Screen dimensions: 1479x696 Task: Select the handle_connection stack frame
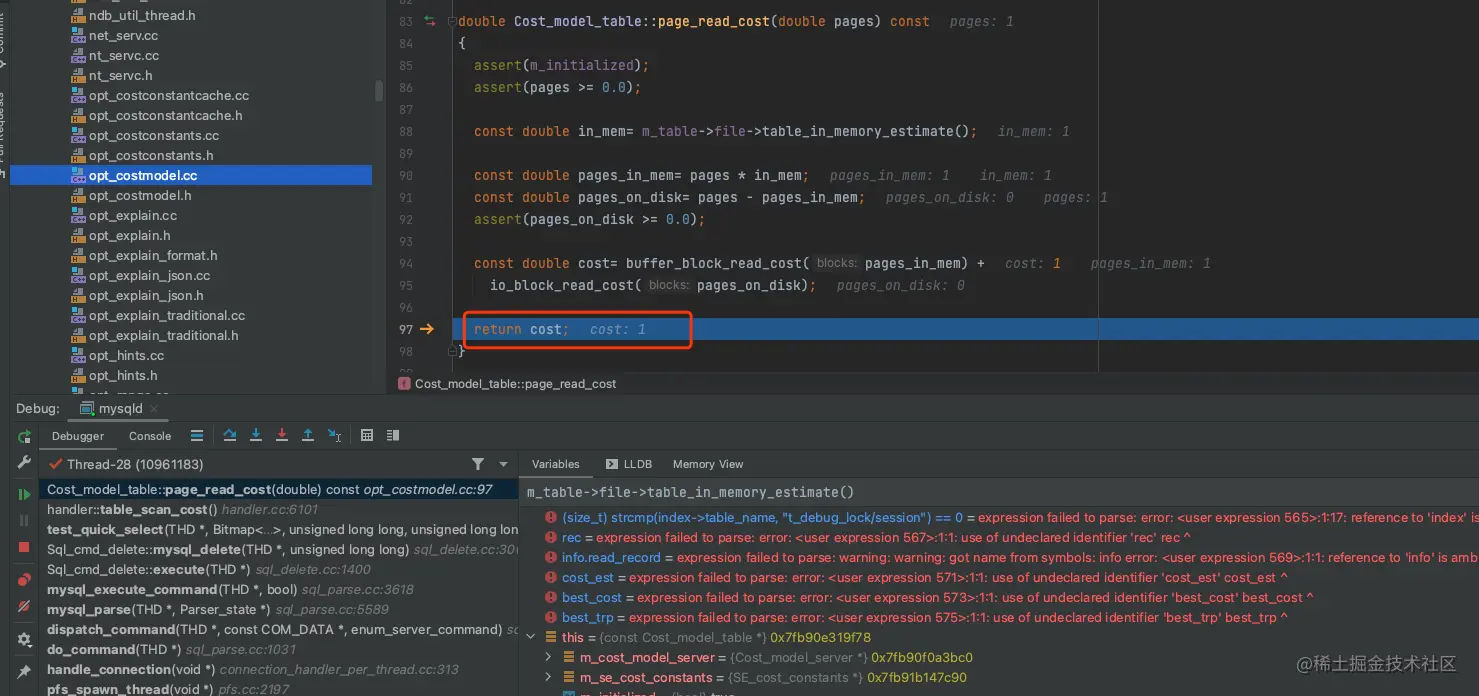click(x=279, y=670)
